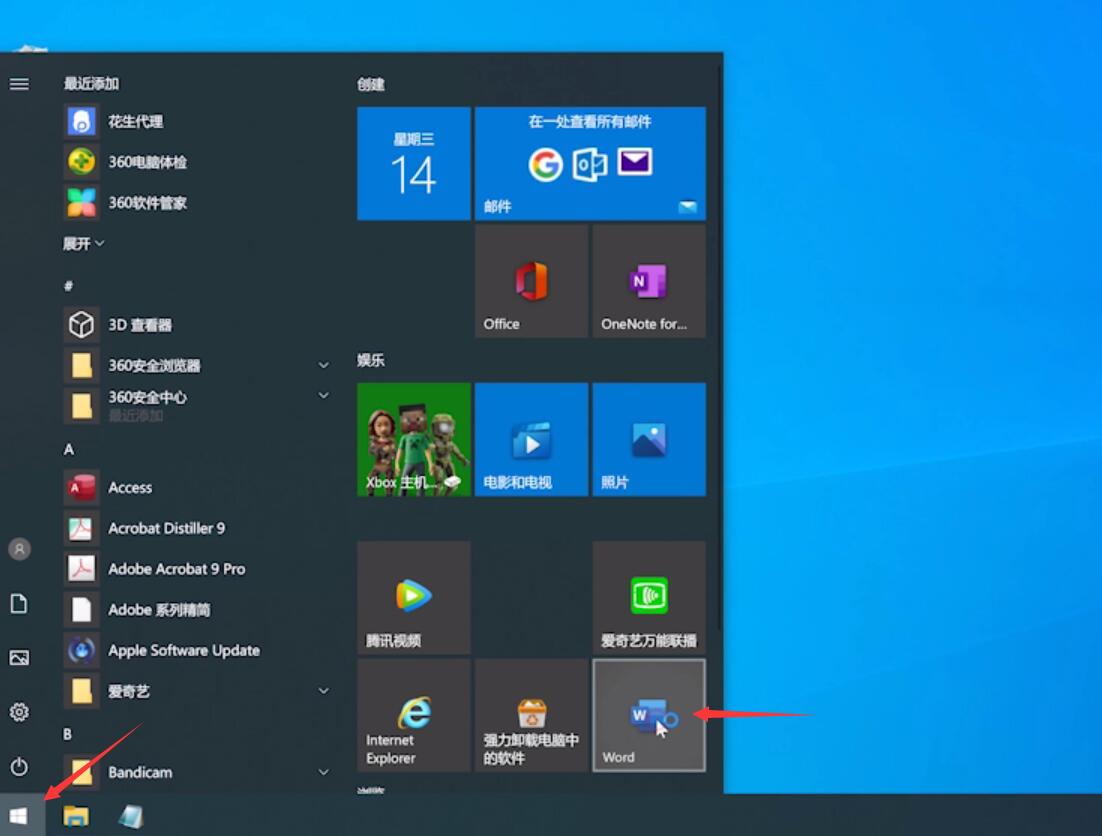Launch the Tencent Video tile

coord(414,598)
